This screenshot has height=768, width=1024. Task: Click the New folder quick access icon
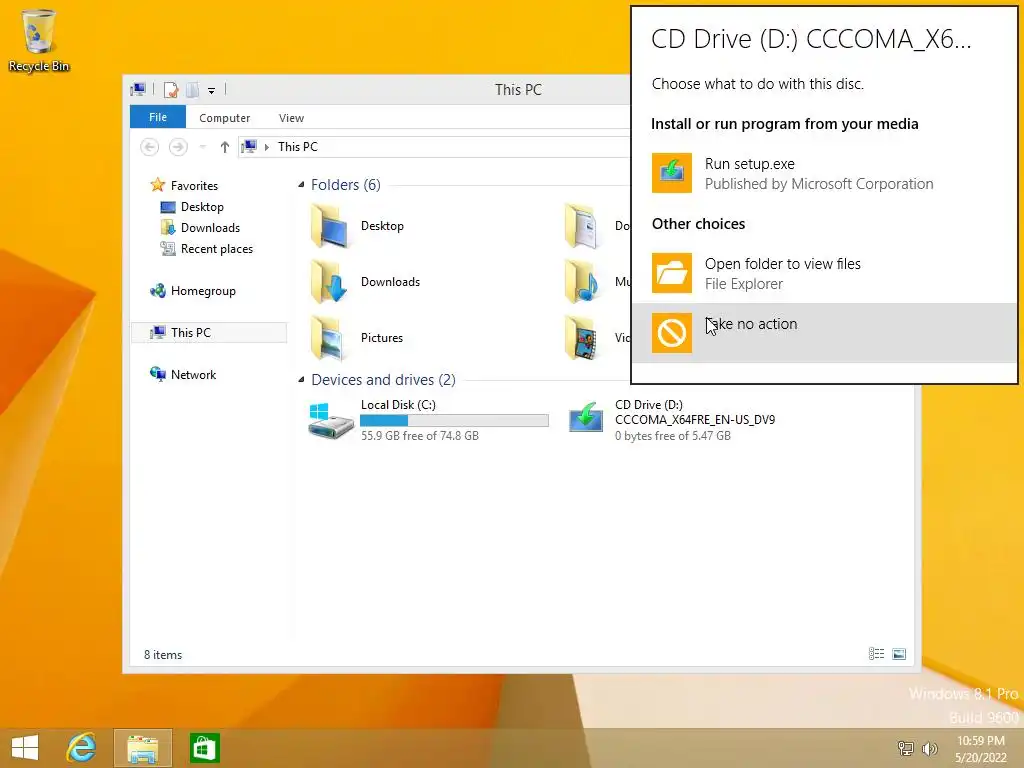coord(193,90)
